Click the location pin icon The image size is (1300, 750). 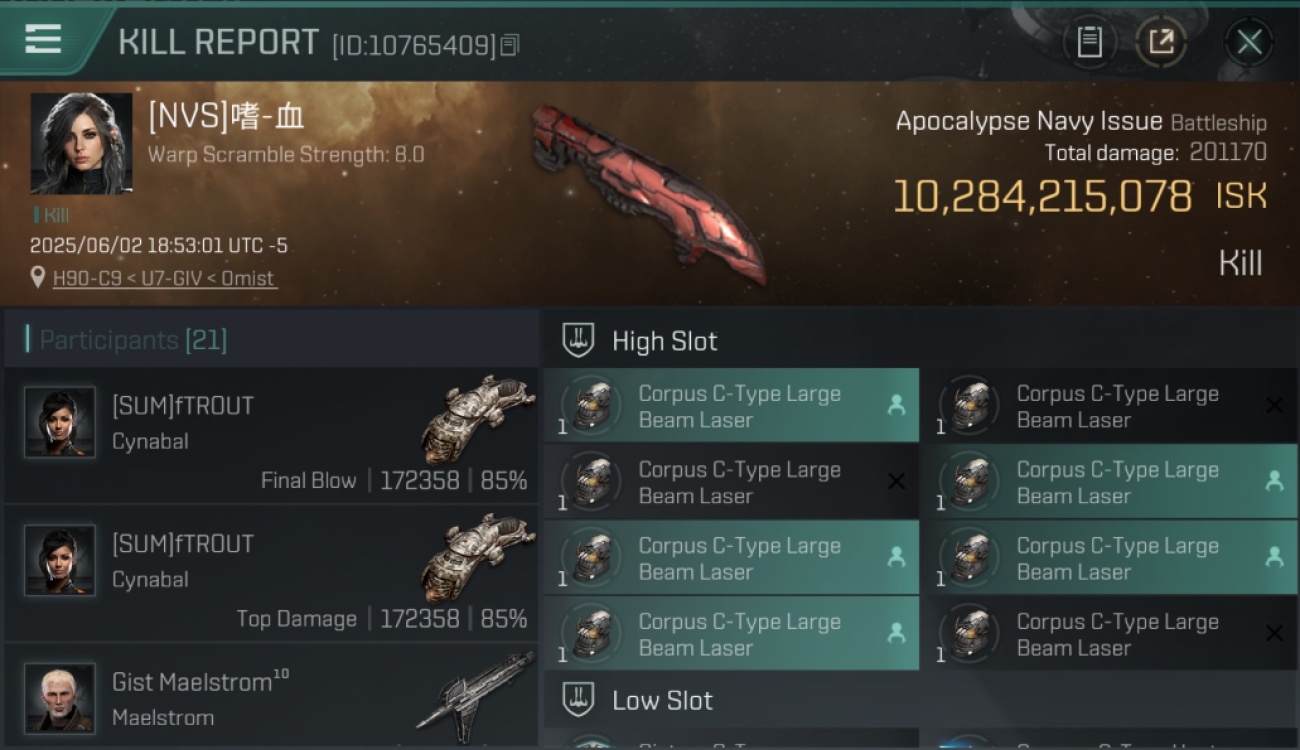[38, 279]
